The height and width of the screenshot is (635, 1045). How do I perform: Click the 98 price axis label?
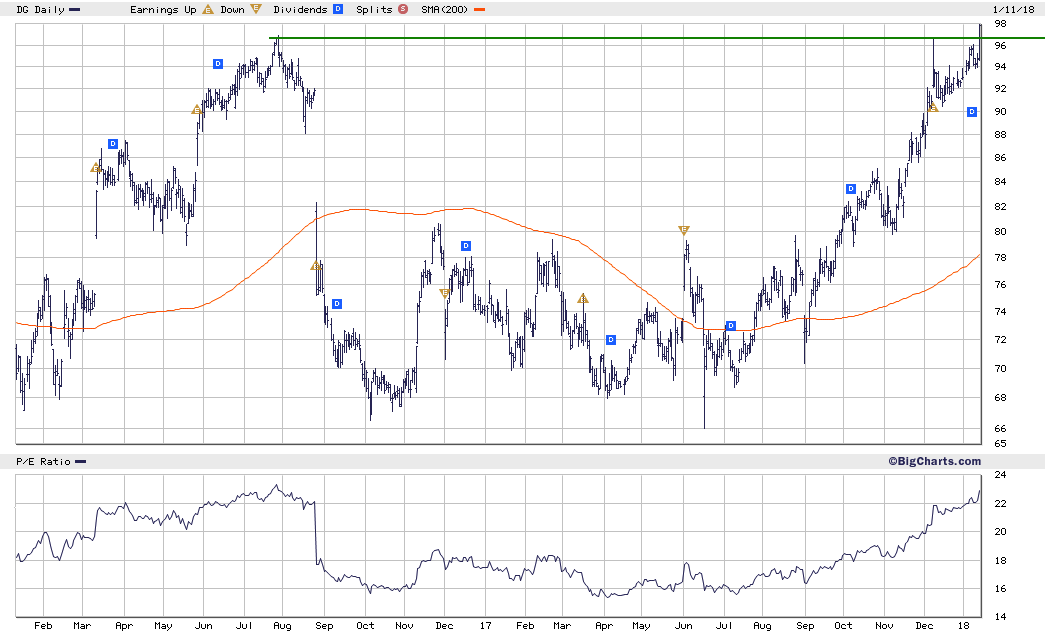(1000, 24)
